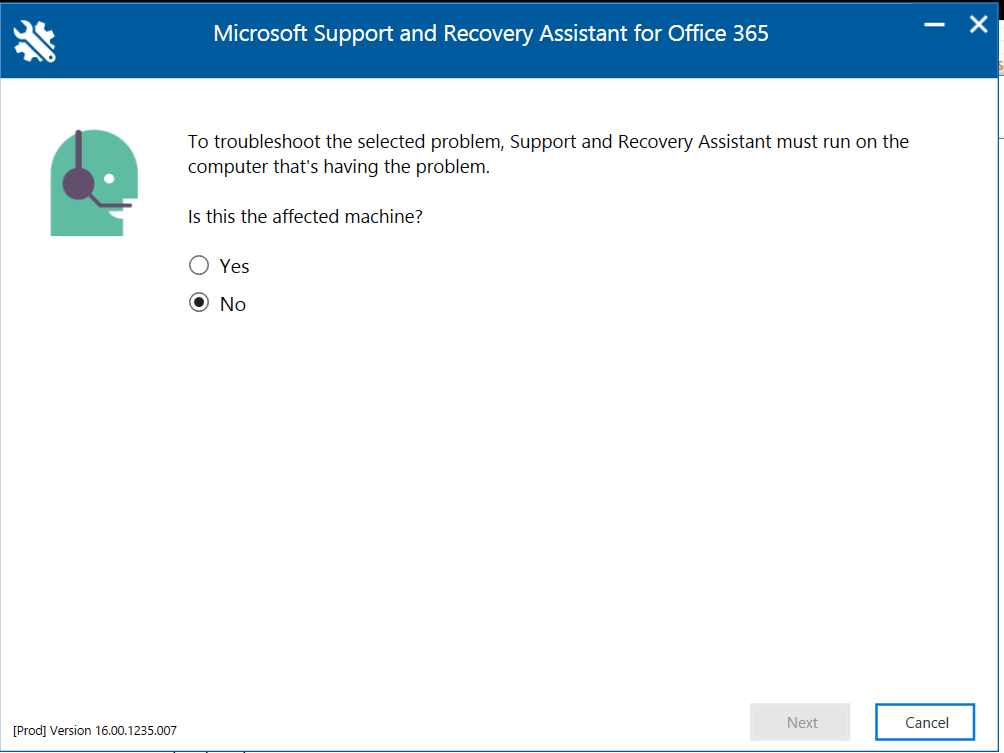1004x753 pixels.
Task: Click the wrench and screwdriver app icon
Action: click(35, 41)
